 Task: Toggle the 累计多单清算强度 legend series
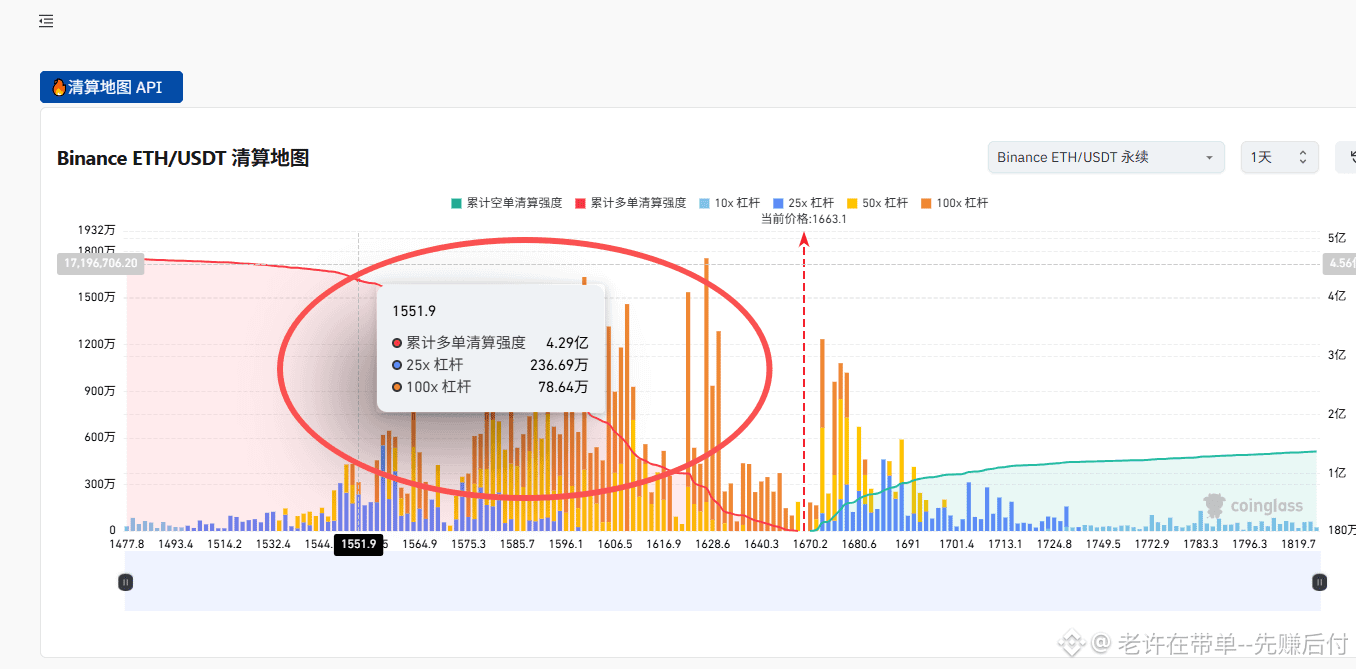pos(631,203)
